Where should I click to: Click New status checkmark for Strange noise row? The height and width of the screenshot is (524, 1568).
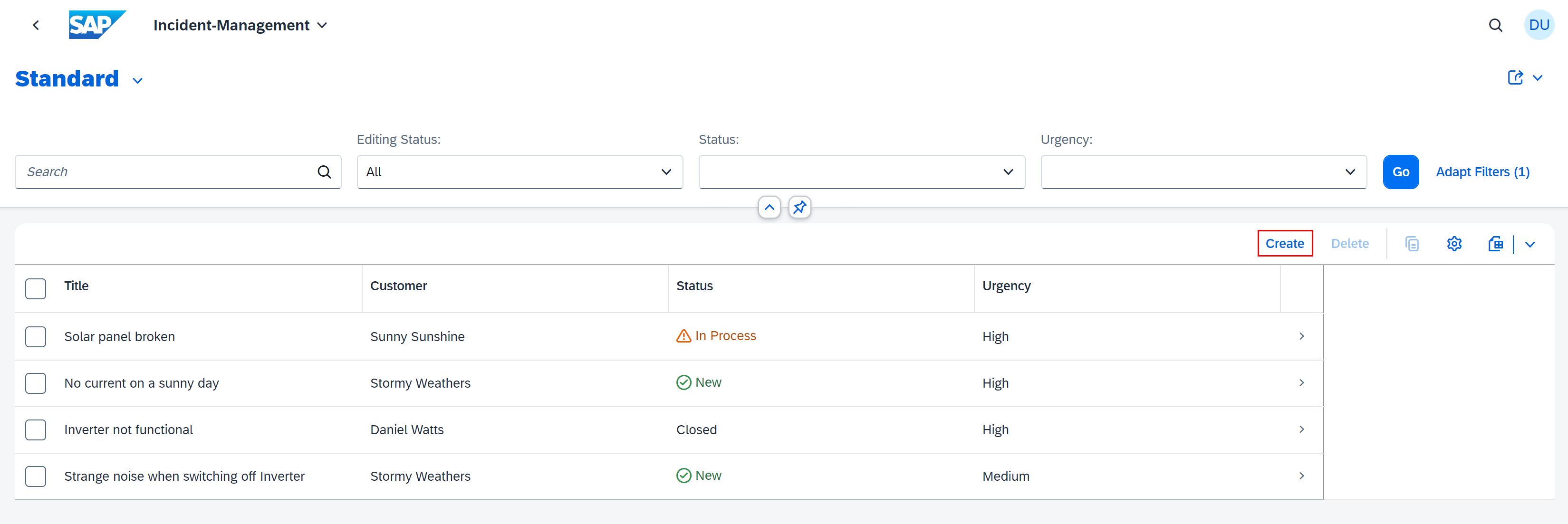tap(683, 476)
